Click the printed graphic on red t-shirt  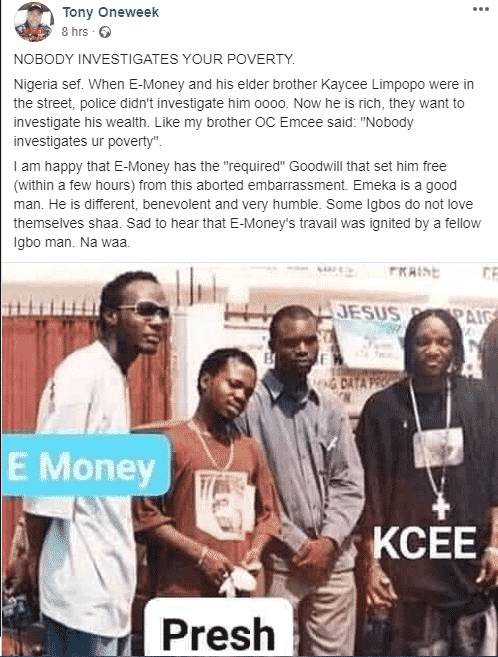coord(225,504)
